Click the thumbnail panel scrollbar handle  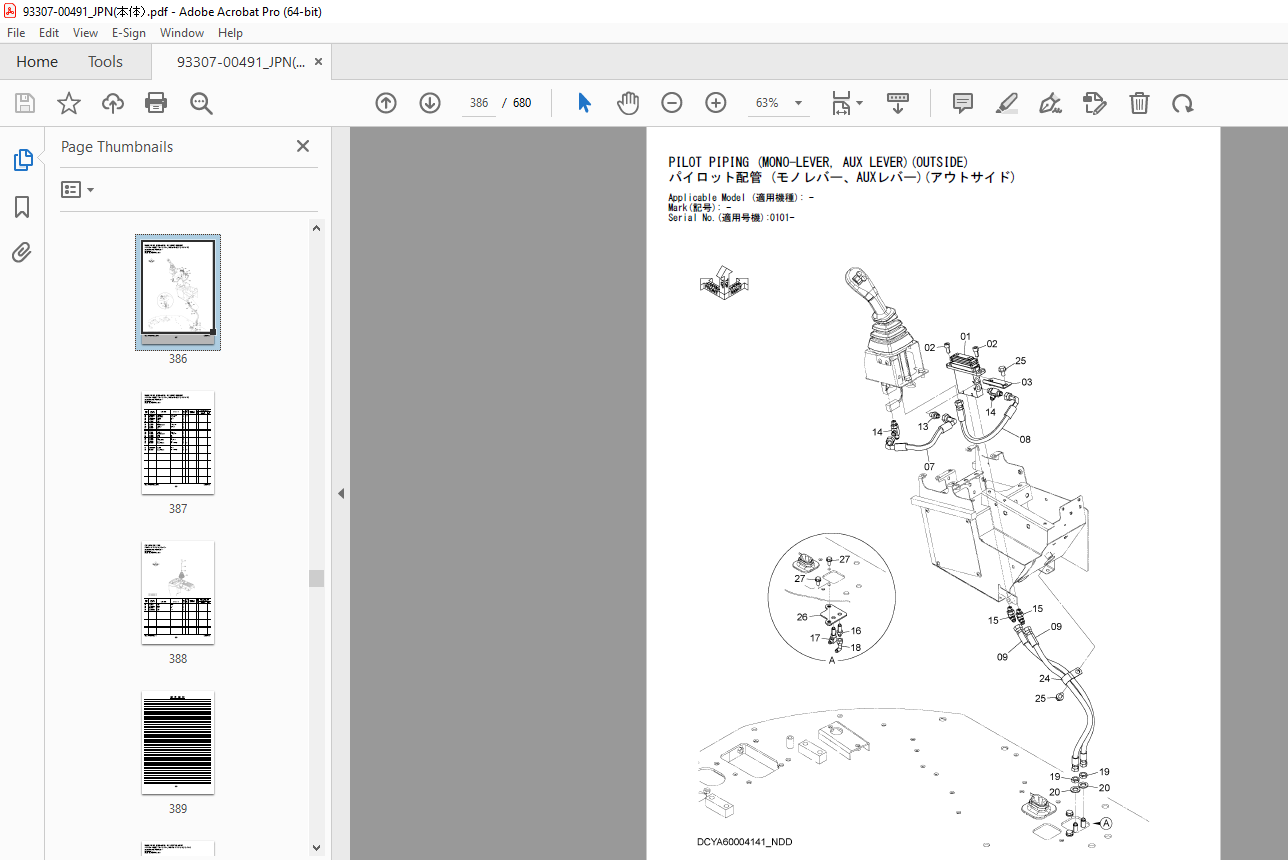click(317, 579)
